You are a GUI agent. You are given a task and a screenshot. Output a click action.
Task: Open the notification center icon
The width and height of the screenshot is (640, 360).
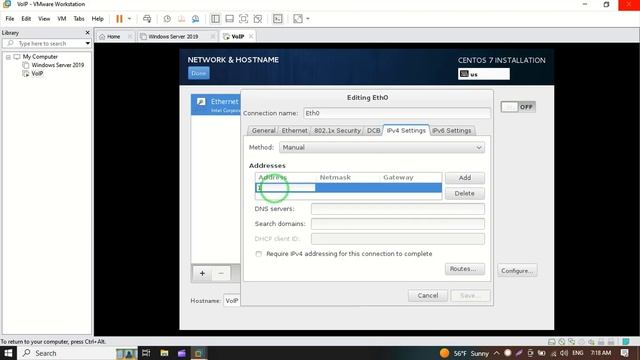pyautogui.click(x=624, y=353)
